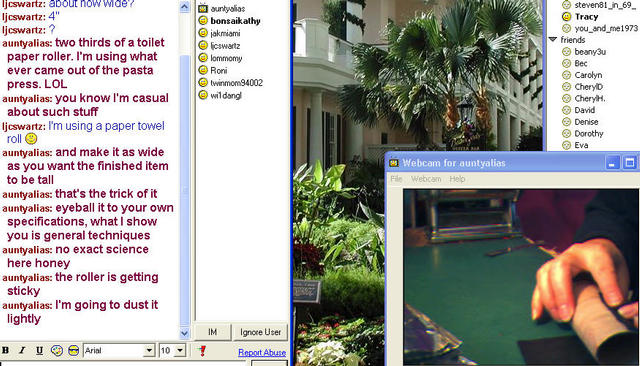Toggle Italic text formatting
The height and width of the screenshot is (366, 640).
(x=22, y=350)
